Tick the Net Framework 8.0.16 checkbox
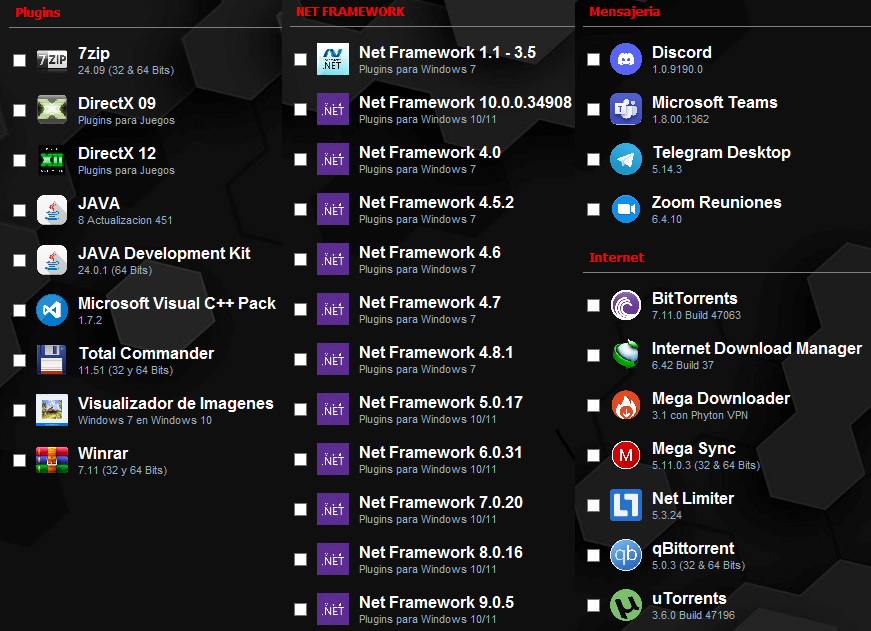 click(301, 559)
